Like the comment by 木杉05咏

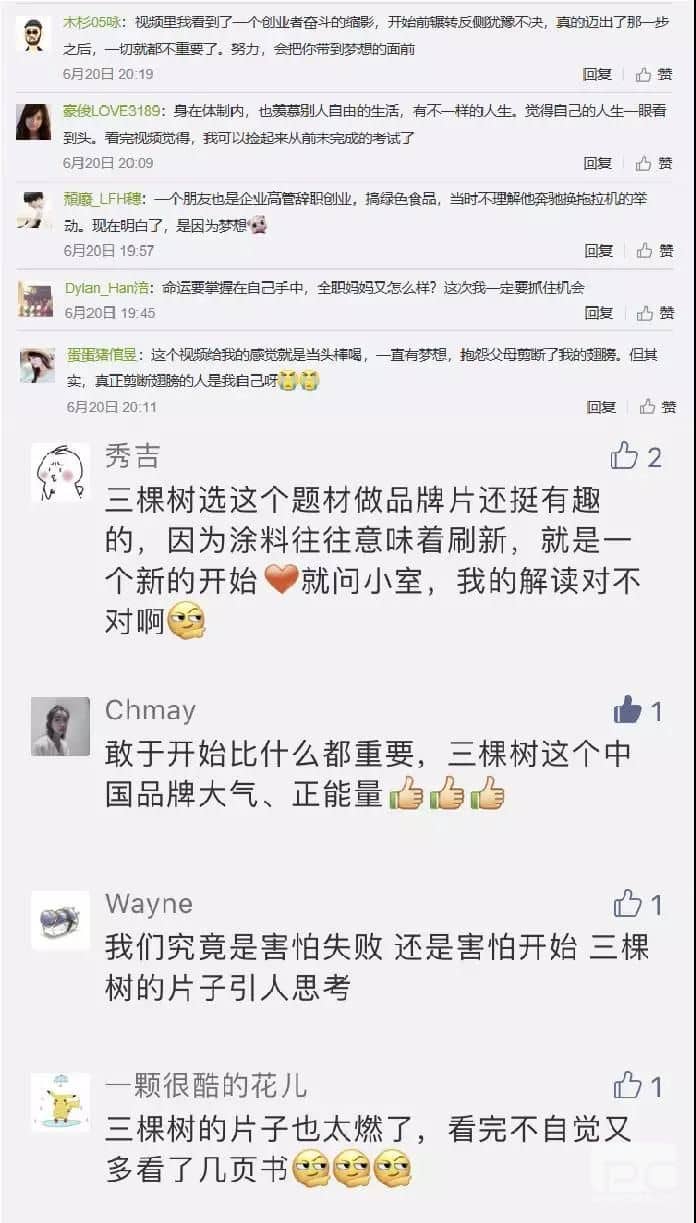point(654,75)
